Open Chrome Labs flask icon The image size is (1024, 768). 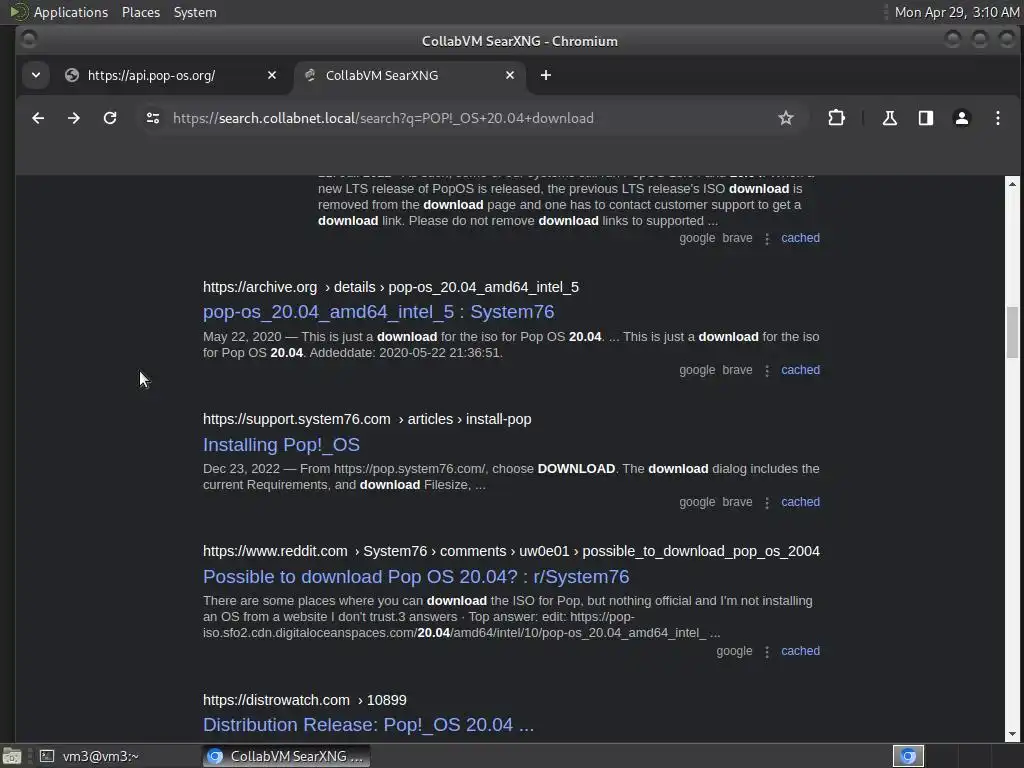(889, 118)
